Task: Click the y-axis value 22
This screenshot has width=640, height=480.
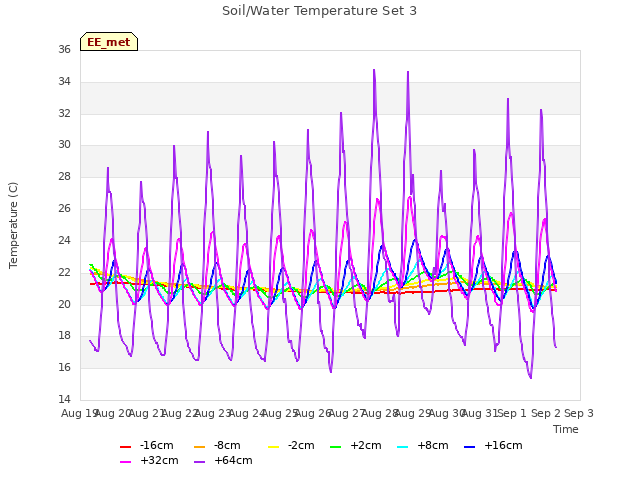Action: pos(64,272)
